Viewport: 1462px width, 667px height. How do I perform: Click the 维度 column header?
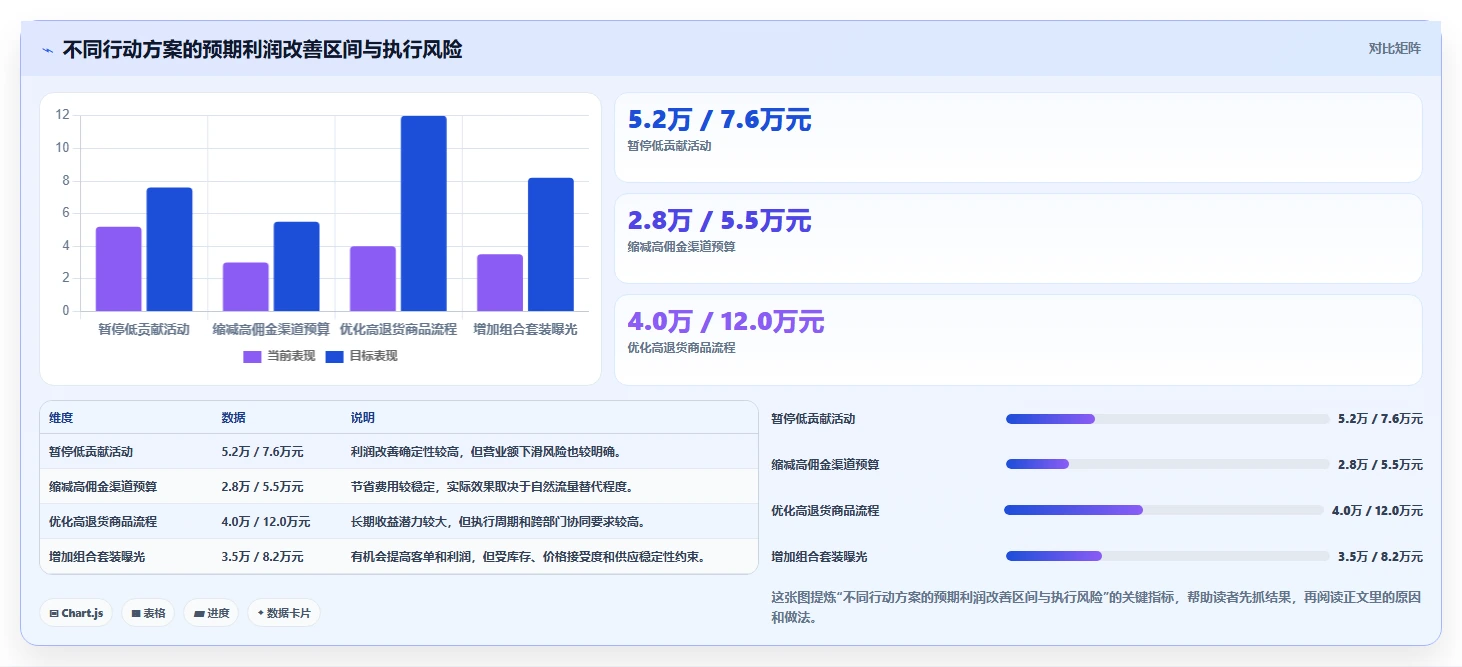point(61,418)
